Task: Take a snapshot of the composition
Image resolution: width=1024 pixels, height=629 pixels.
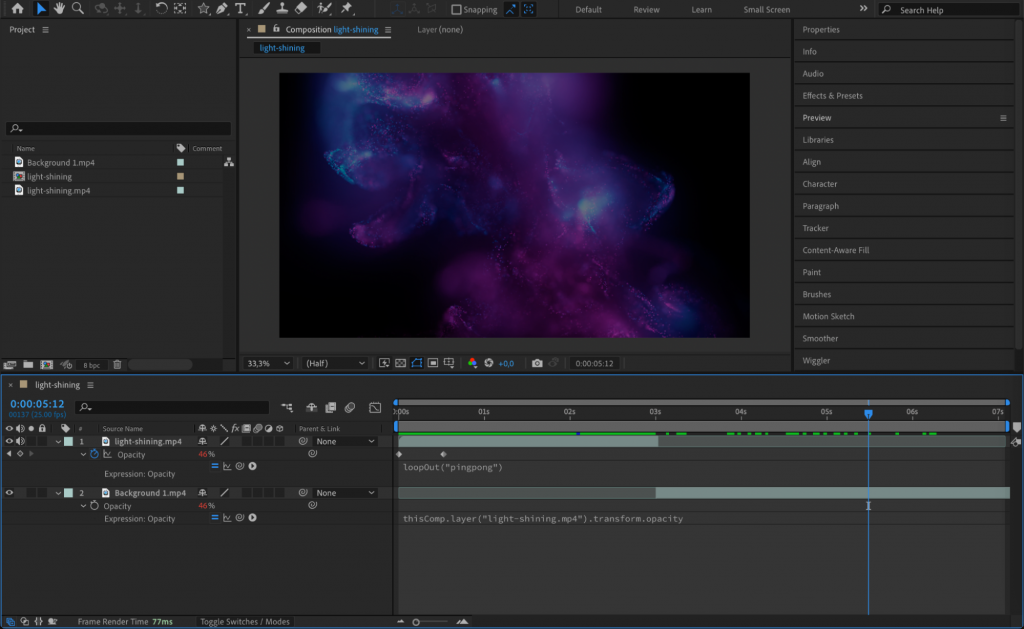Action: (x=538, y=363)
